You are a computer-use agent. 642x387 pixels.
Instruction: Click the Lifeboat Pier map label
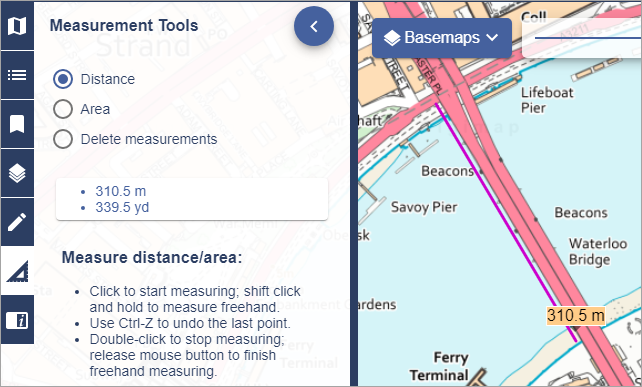(x=547, y=100)
